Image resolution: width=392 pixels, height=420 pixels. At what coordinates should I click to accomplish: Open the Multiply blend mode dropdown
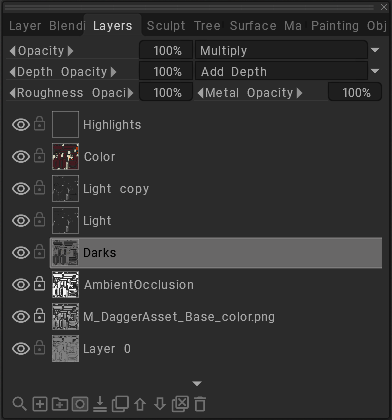(375, 50)
